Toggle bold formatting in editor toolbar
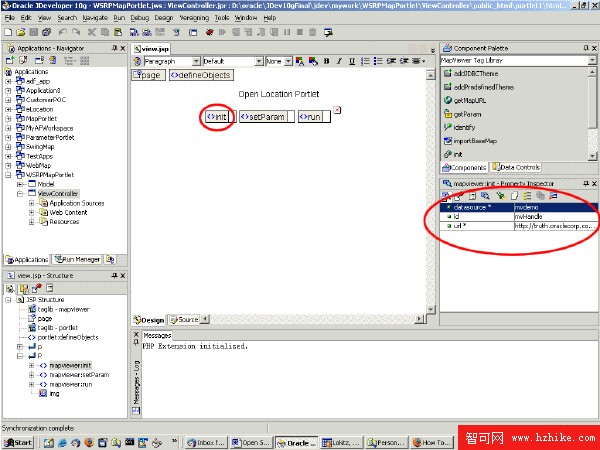 coord(326,61)
